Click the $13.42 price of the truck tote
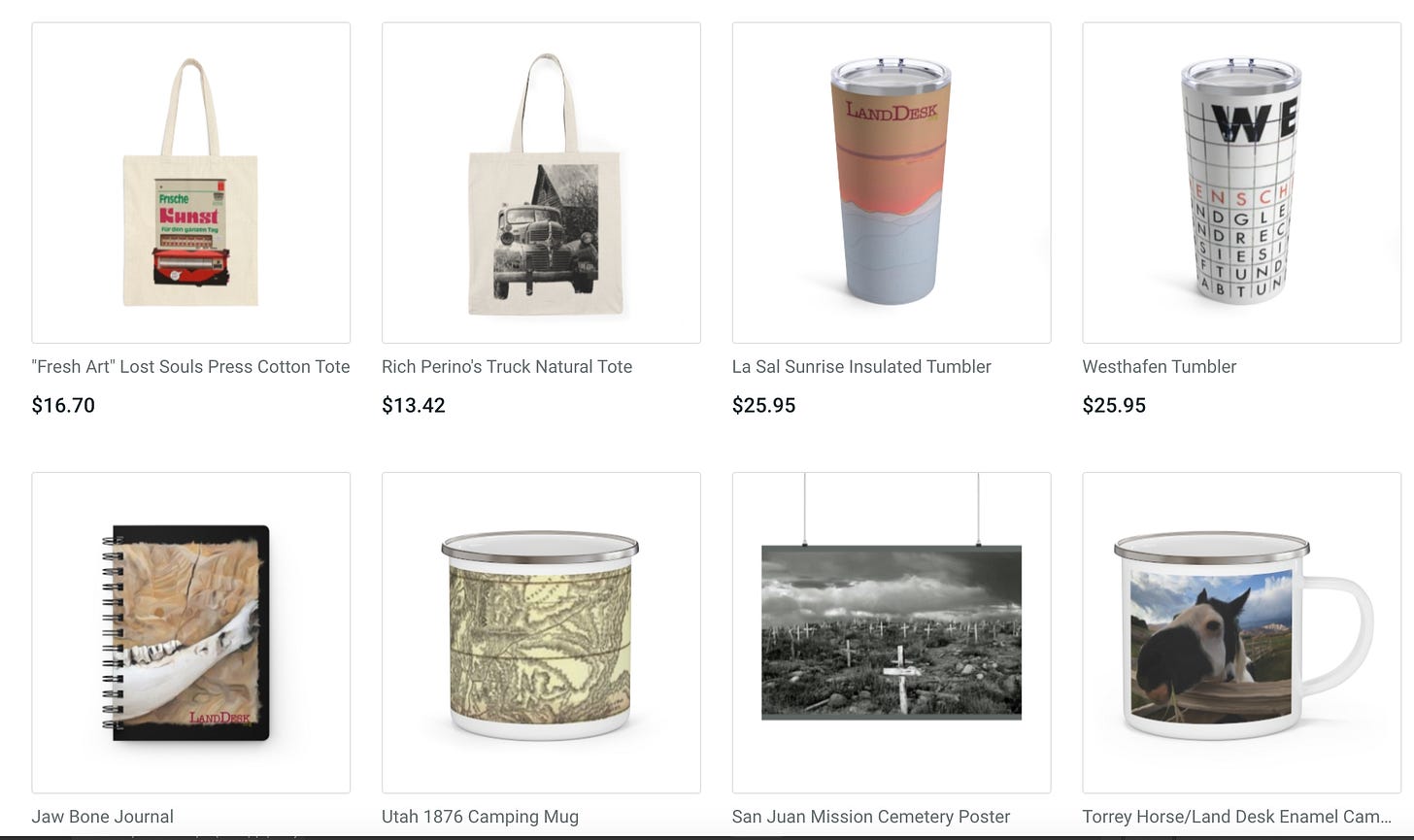1414x840 pixels. [414, 406]
